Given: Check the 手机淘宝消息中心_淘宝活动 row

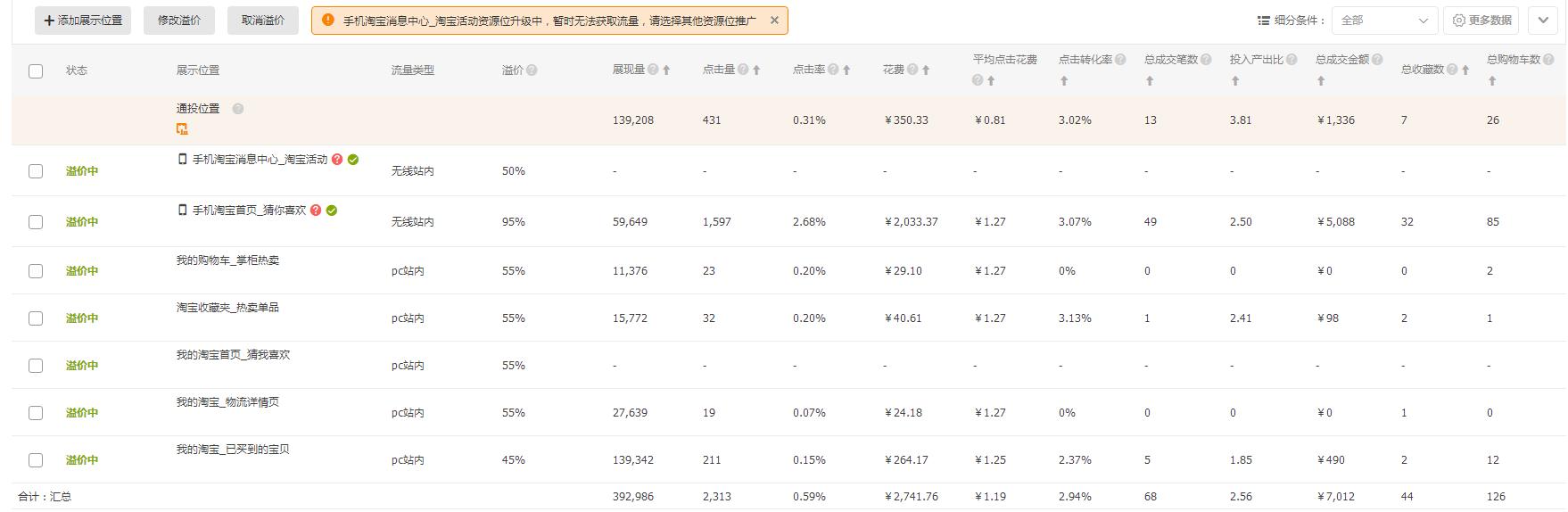Looking at the screenshot, I should coord(36,171).
